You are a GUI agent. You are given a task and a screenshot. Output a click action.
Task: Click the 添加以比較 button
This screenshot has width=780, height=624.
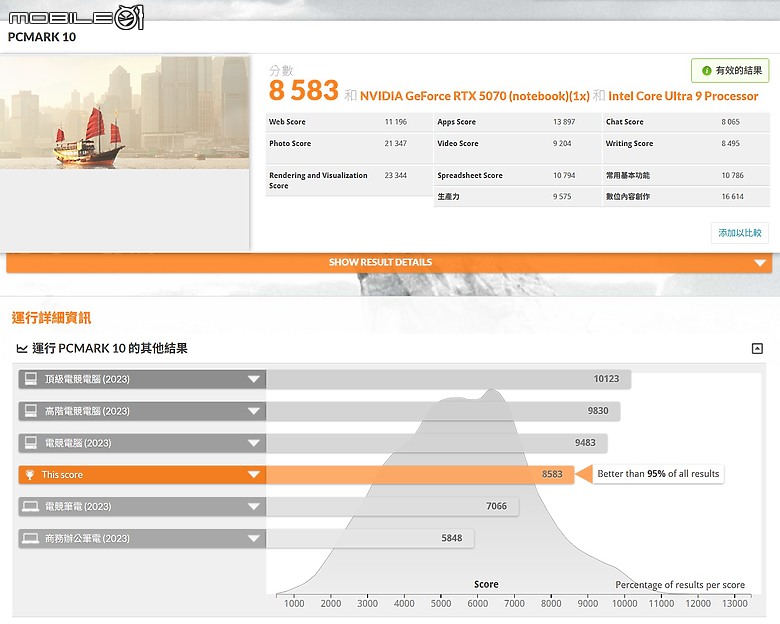coord(740,233)
